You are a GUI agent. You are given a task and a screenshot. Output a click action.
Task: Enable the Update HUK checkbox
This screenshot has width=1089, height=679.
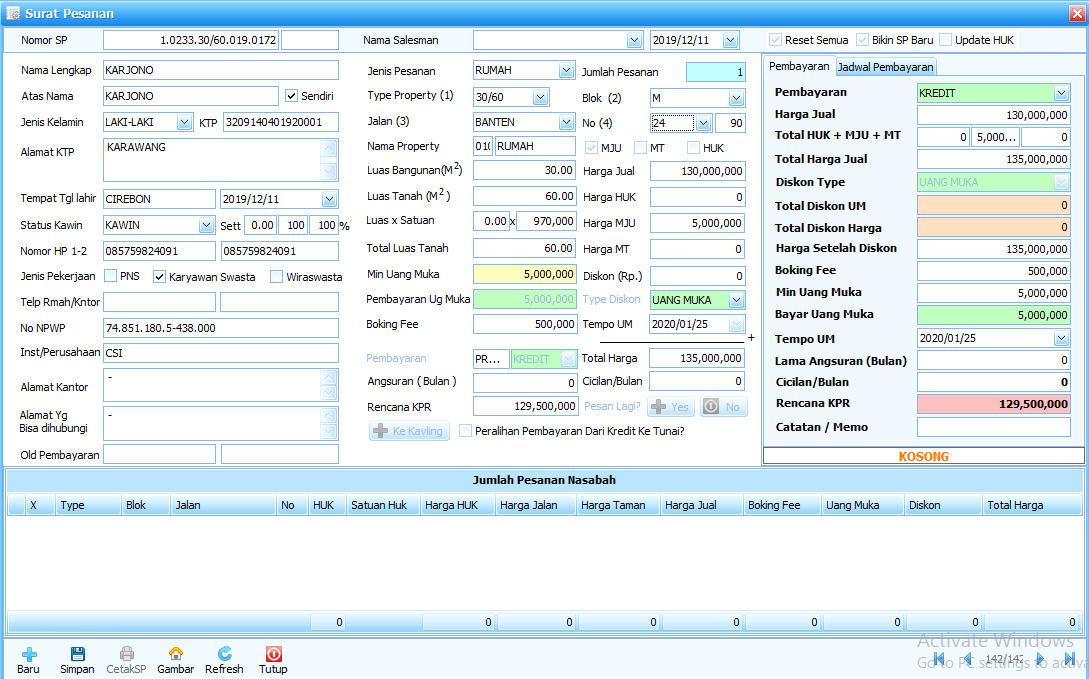(946, 40)
